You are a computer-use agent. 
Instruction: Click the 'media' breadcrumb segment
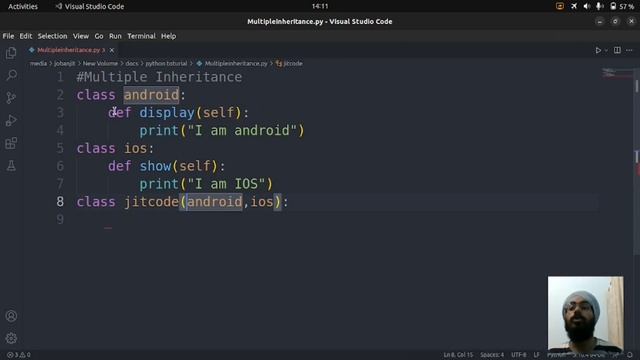point(38,63)
